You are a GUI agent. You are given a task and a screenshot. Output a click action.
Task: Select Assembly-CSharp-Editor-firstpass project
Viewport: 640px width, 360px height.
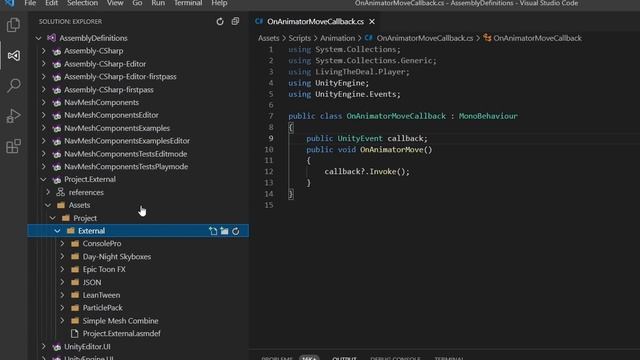coord(120,77)
